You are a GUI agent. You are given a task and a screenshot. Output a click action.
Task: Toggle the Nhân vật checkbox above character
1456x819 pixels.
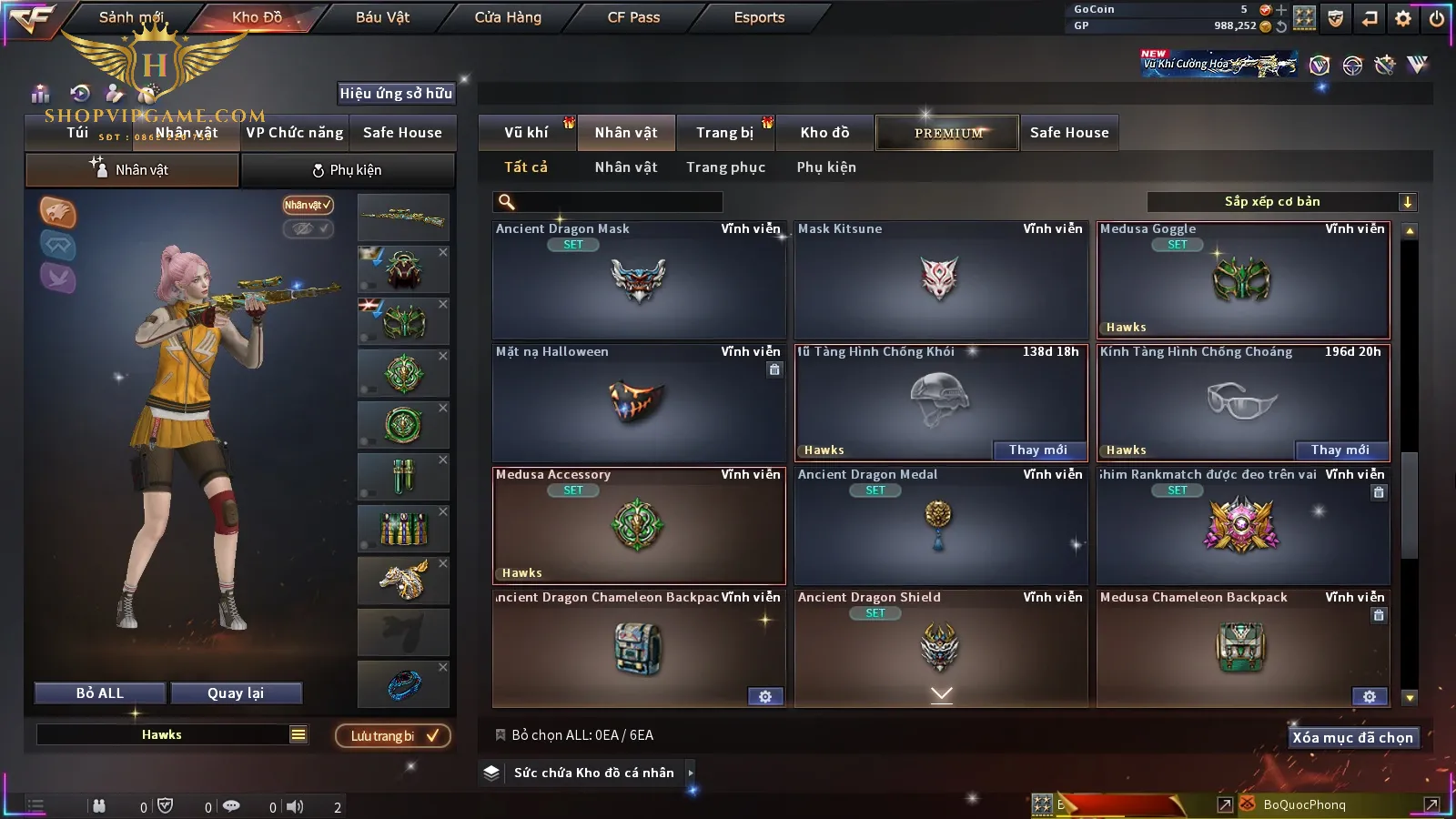click(x=308, y=205)
